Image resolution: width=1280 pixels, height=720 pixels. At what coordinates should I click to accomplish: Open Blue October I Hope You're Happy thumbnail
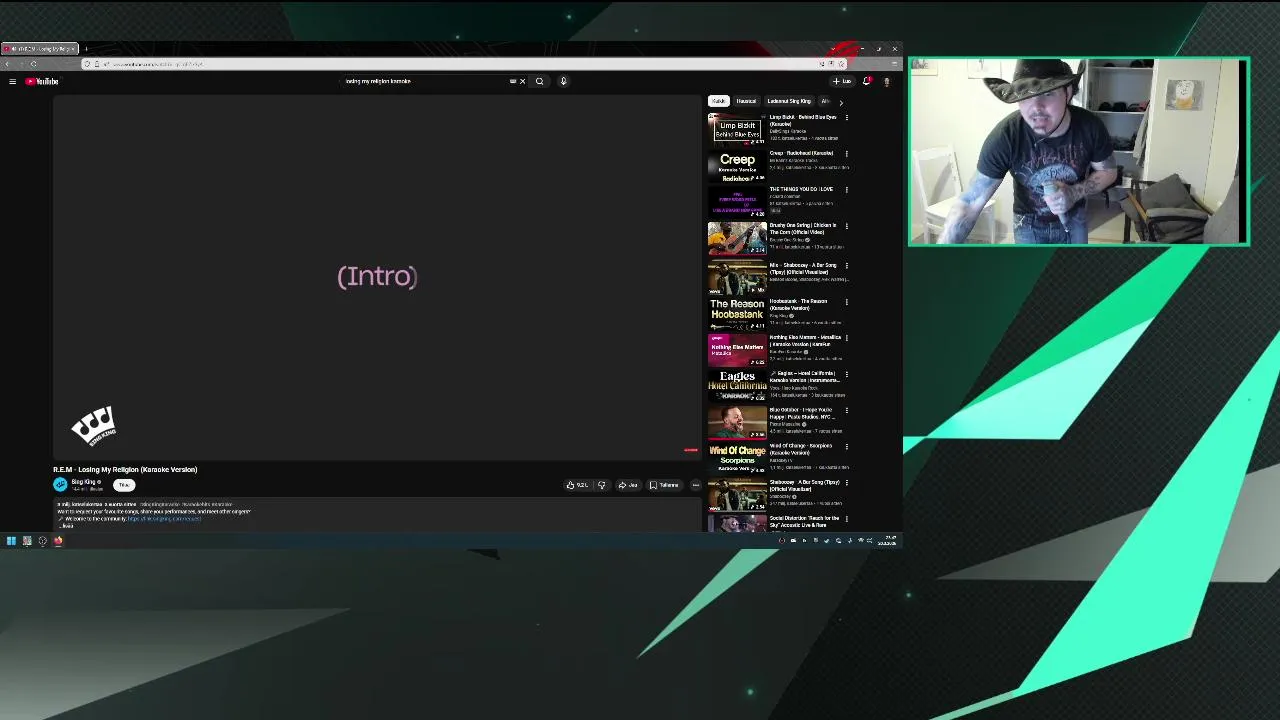pyautogui.click(x=737, y=422)
